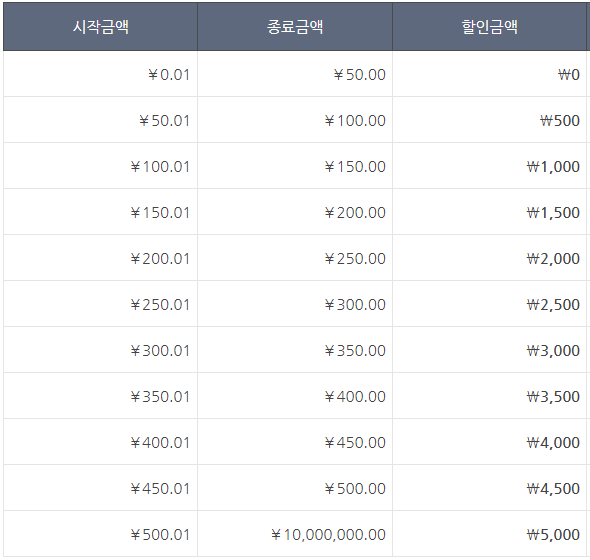590x560 pixels.
Task: Click the 시작금액 column header
Action: click(x=100, y=27)
